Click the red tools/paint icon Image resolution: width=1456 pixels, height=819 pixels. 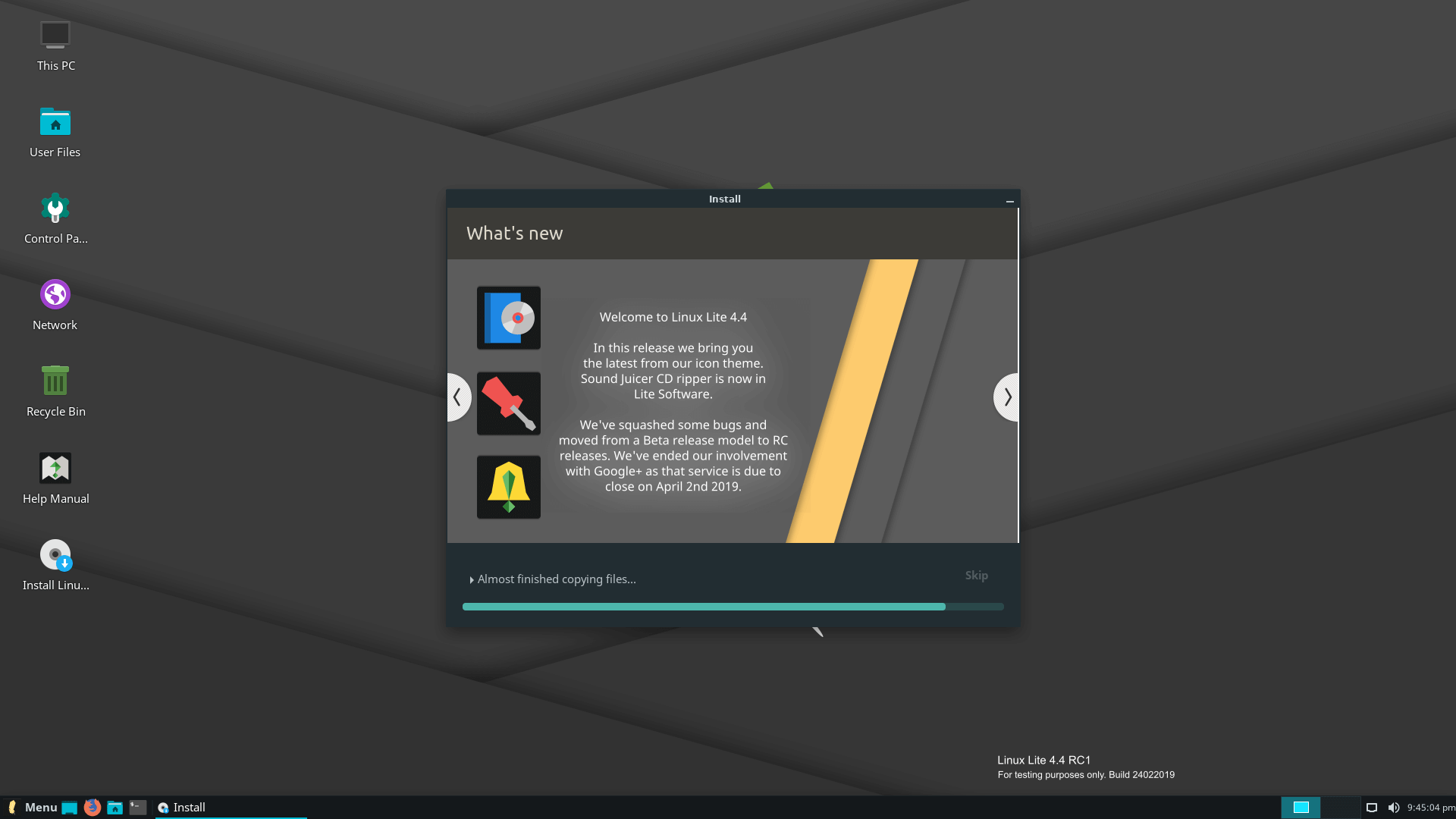507,402
